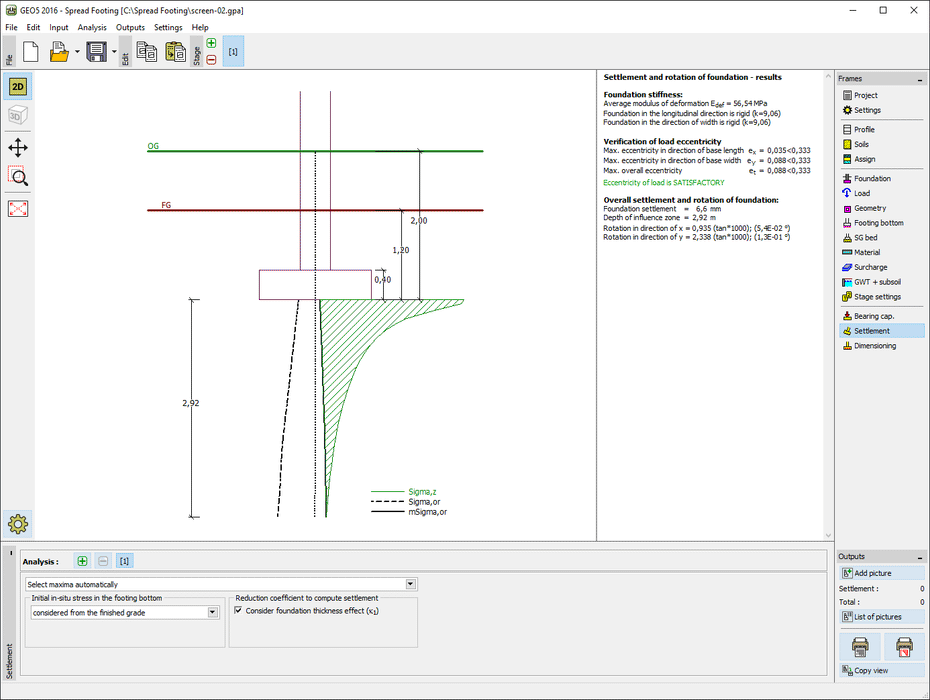Open the Analysis menu
The height and width of the screenshot is (700, 930).
point(92,27)
